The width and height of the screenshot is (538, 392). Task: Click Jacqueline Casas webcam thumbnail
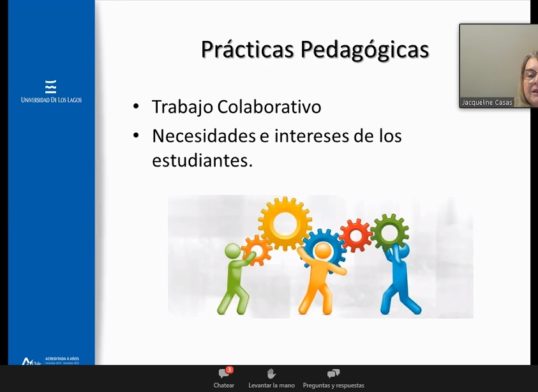pyautogui.click(x=499, y=66)
